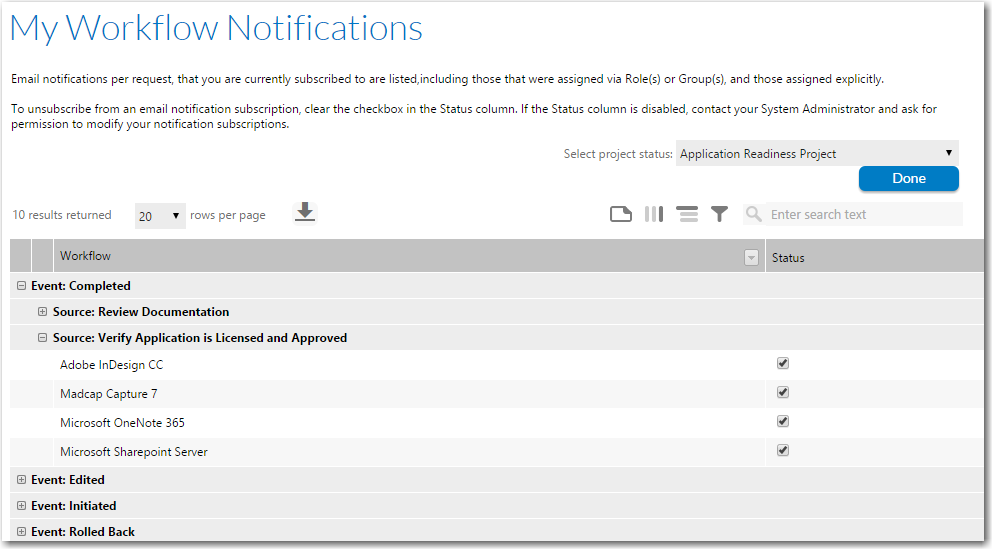The height and width of the screenshot is (549, 992).
Task: Open Workflow column header filter arrow
Action: (x=751, y=258)
